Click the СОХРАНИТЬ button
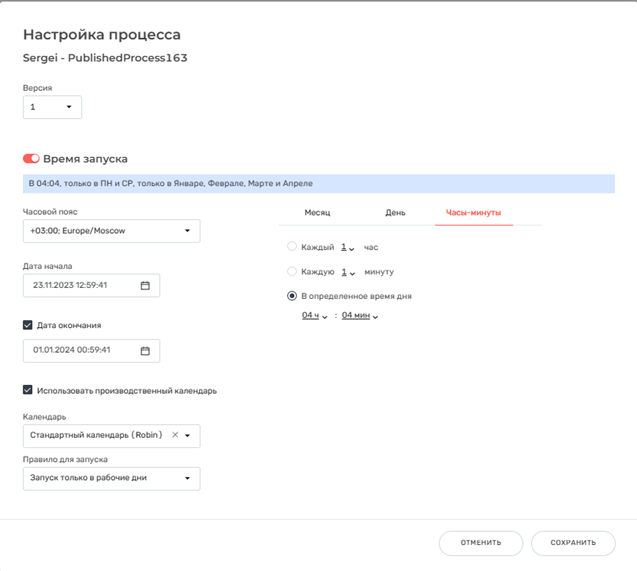 pyautogui.click(x=573, y=543)
